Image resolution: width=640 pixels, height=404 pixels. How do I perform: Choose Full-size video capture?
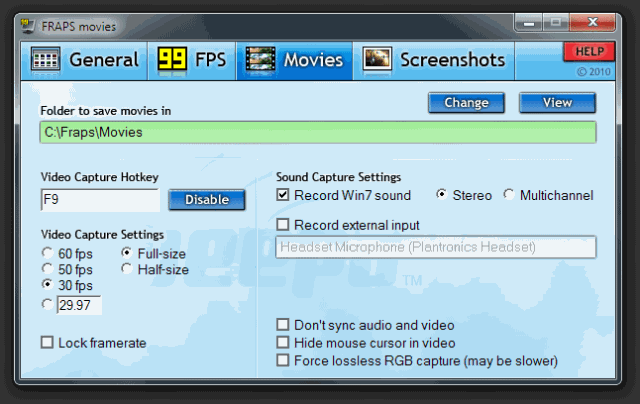pyautogui.click(x=127, y=253)
